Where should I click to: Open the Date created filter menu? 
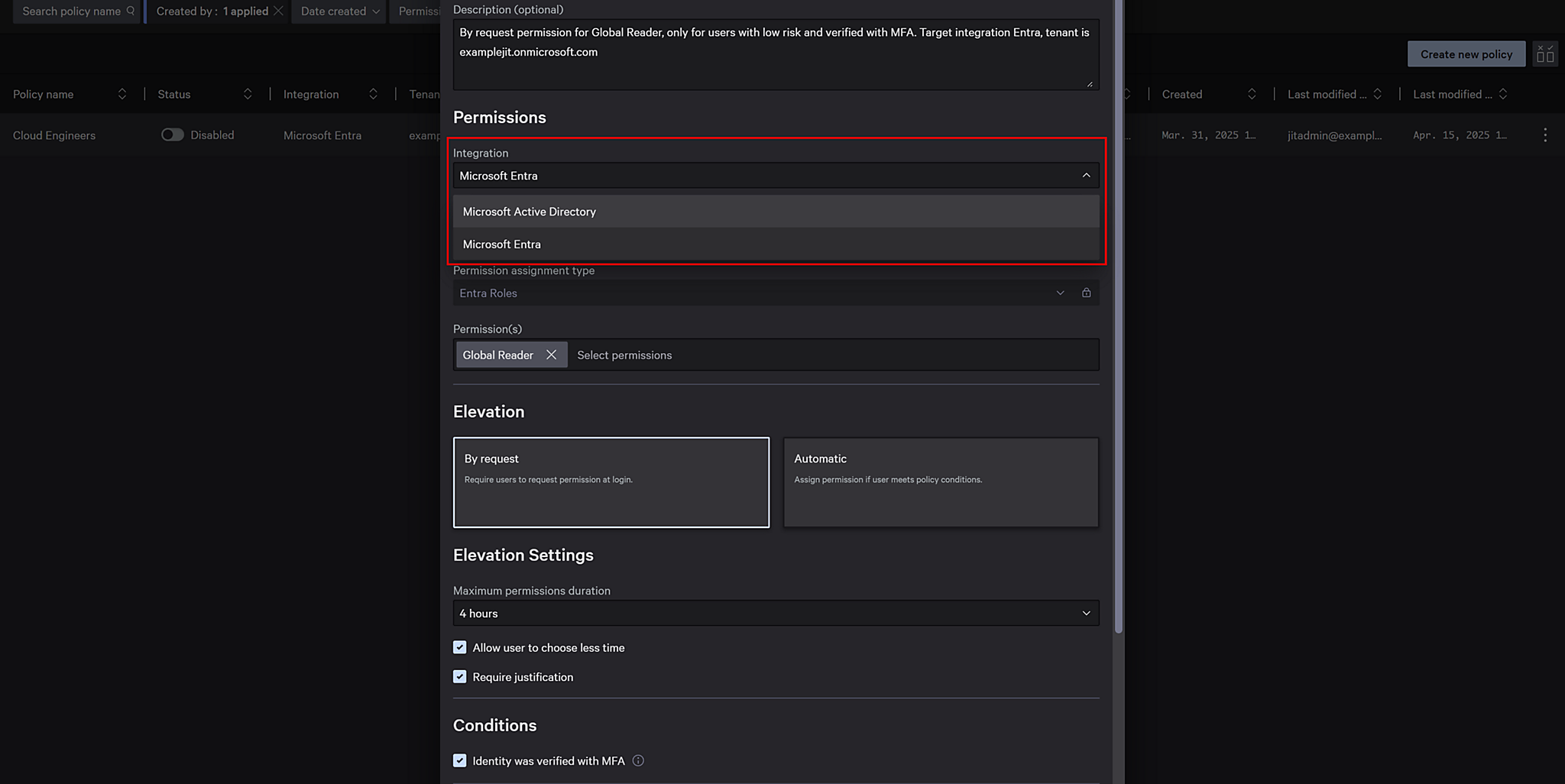tap(338, 11)
